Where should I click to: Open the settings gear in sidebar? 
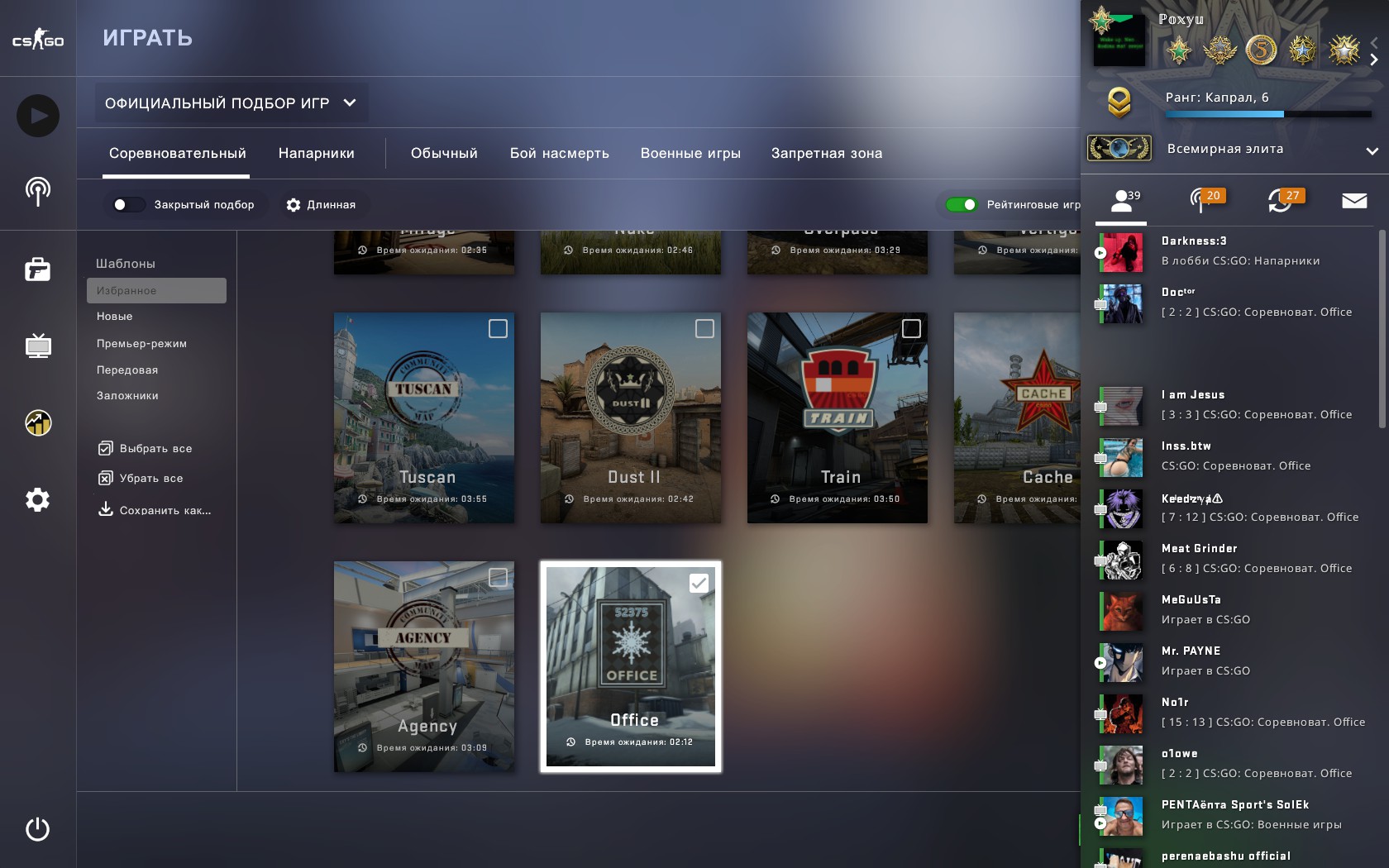click(38, 499)
